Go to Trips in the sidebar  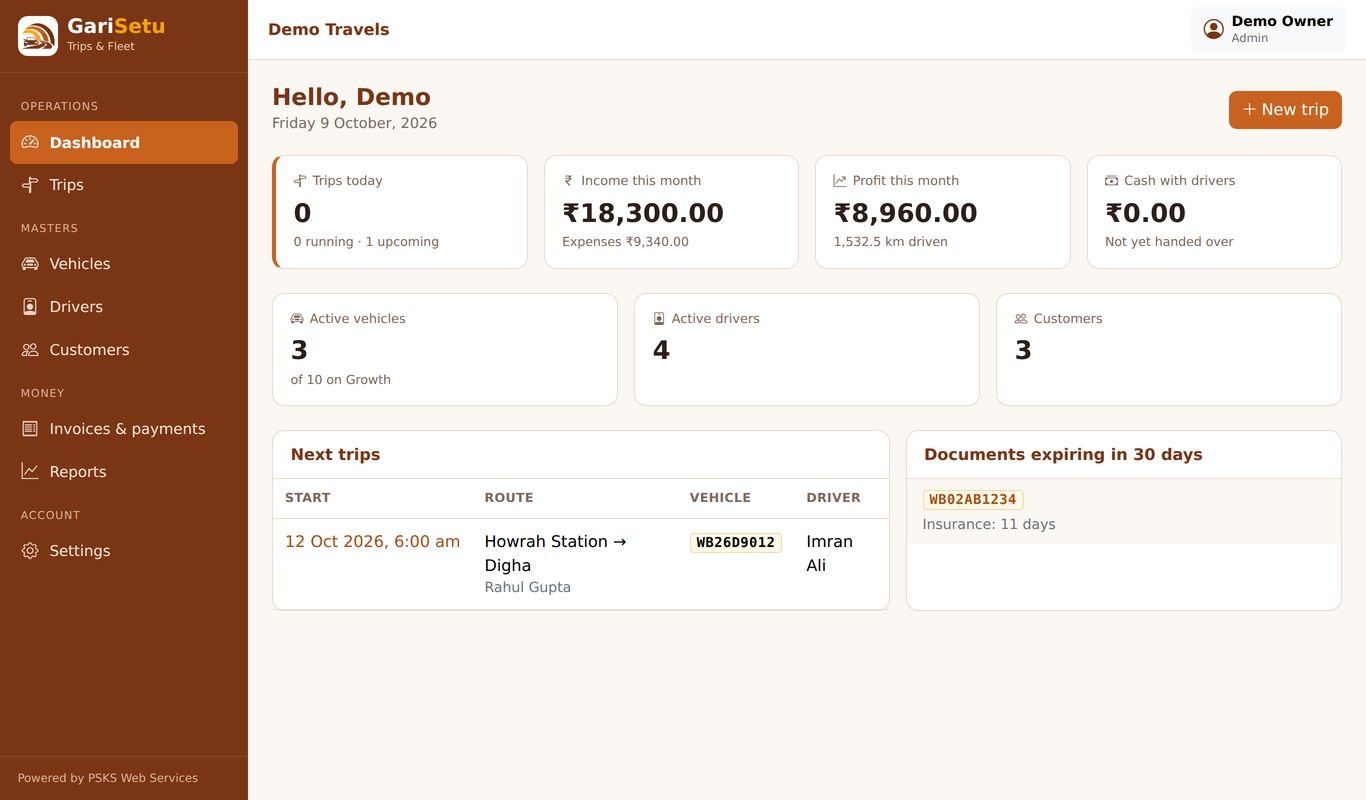124,185
